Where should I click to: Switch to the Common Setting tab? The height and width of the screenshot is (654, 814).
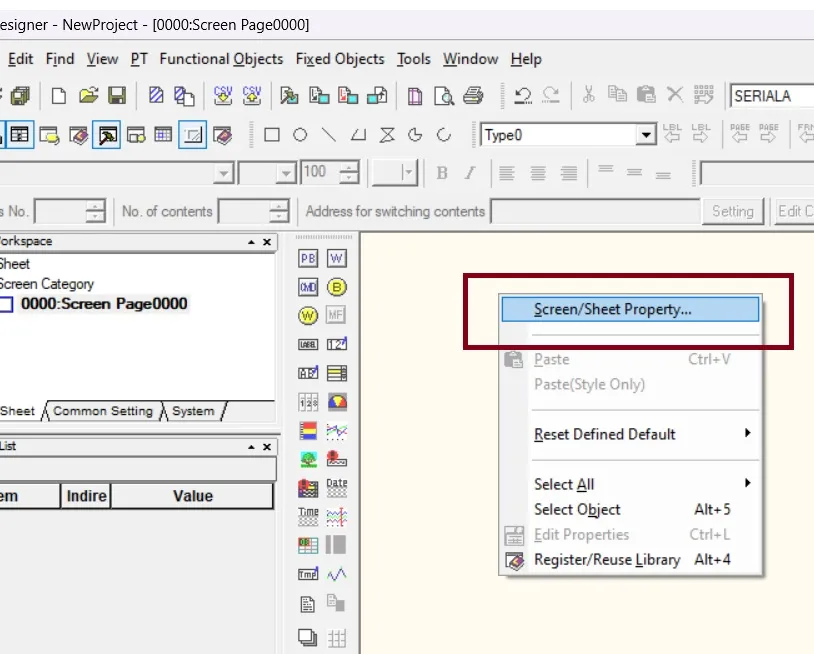pos(103,410)
